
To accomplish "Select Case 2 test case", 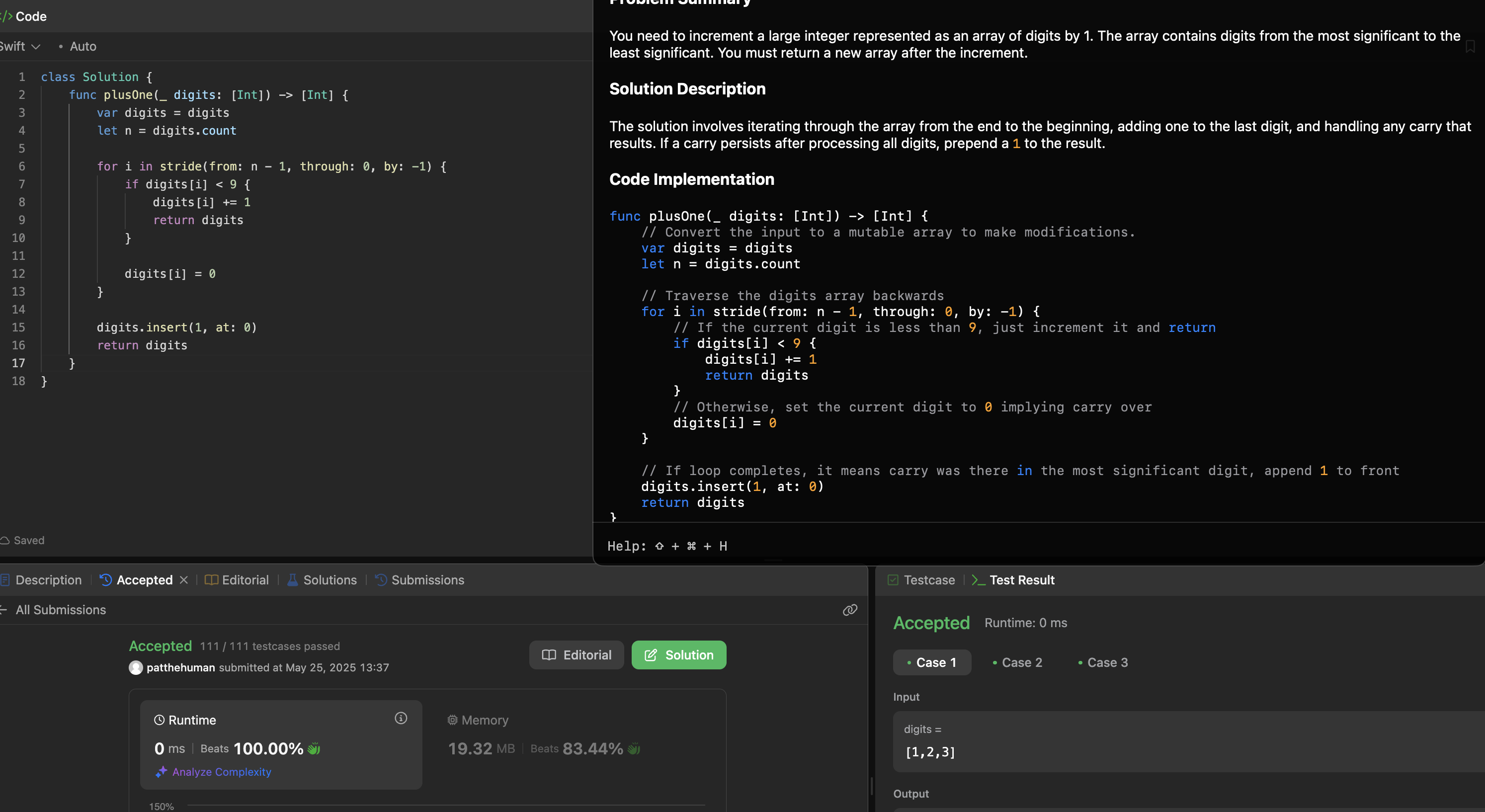I will click(1017, 662).
